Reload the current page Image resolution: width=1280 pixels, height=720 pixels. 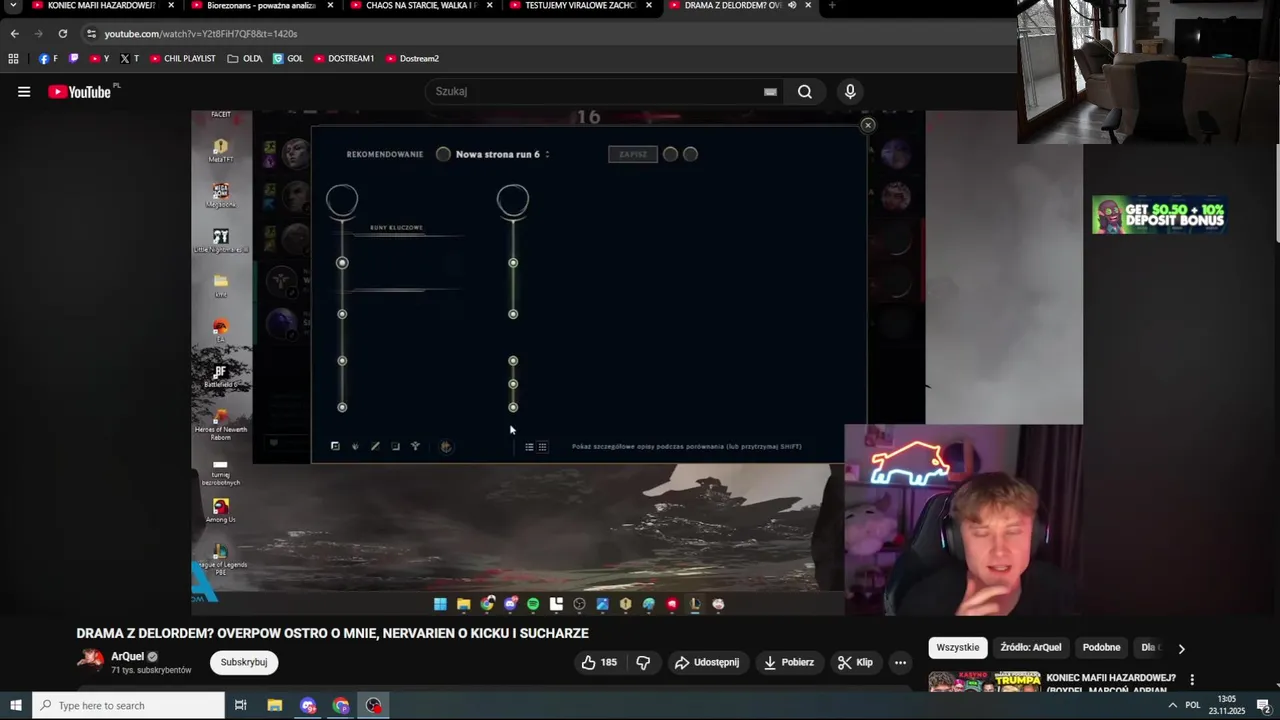62,33
